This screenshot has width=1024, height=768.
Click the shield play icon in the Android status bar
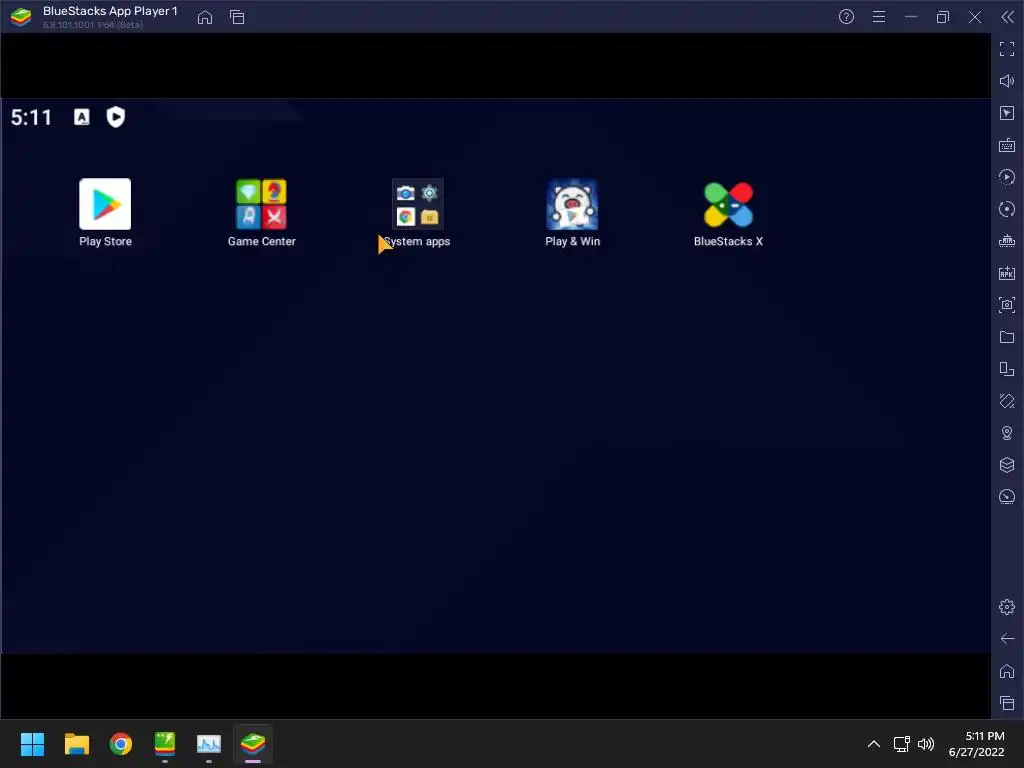click(116, 117)
